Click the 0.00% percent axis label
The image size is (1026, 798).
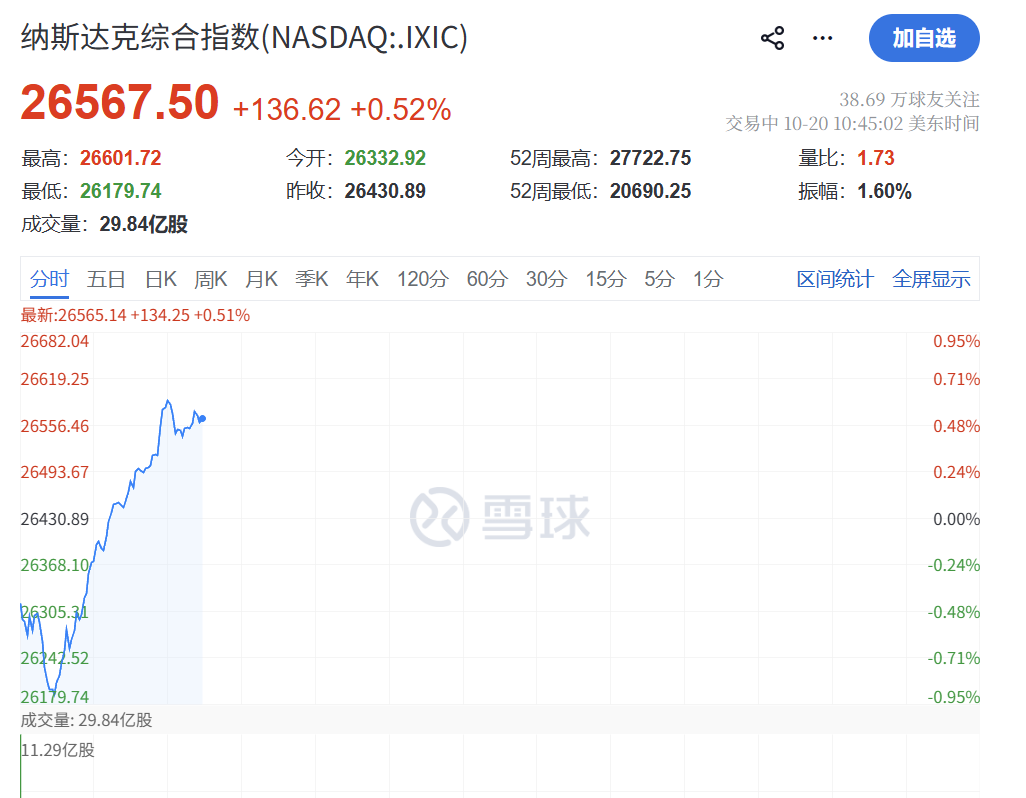pyautogui.click(x=956, y=519)
